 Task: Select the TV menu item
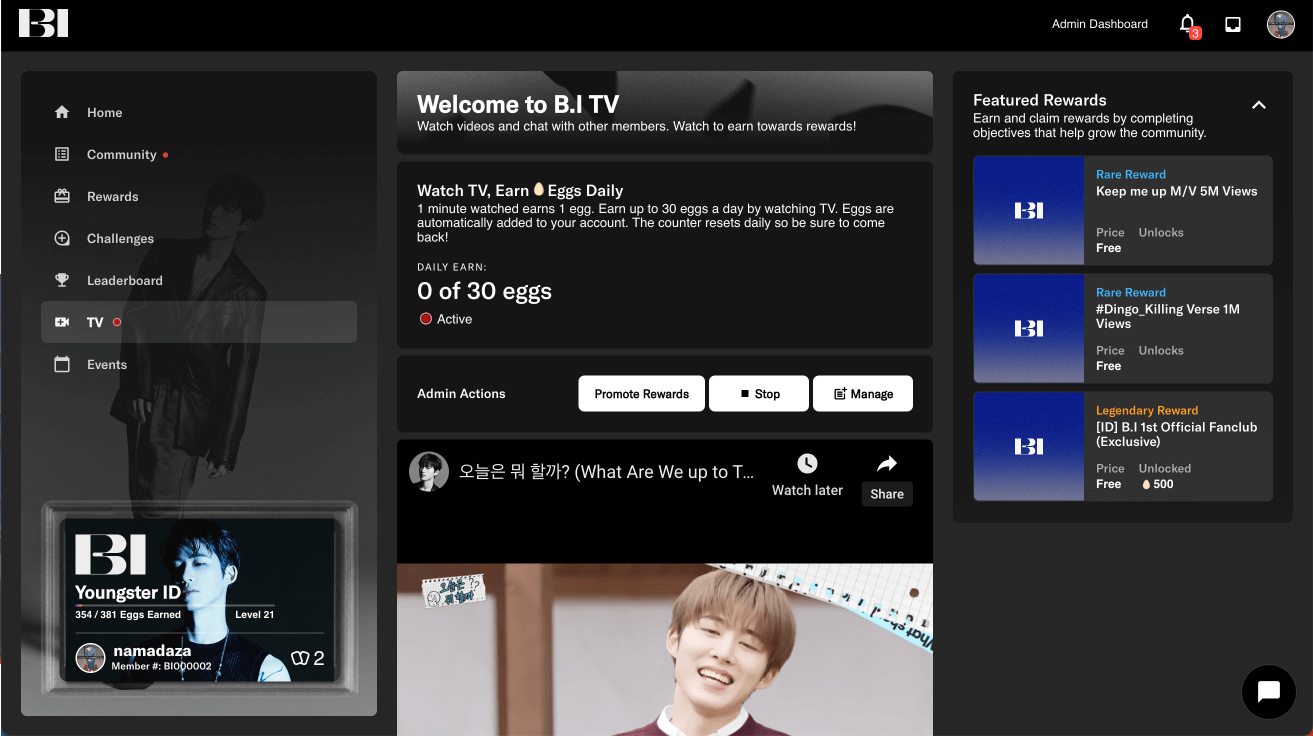click(199, 322)
